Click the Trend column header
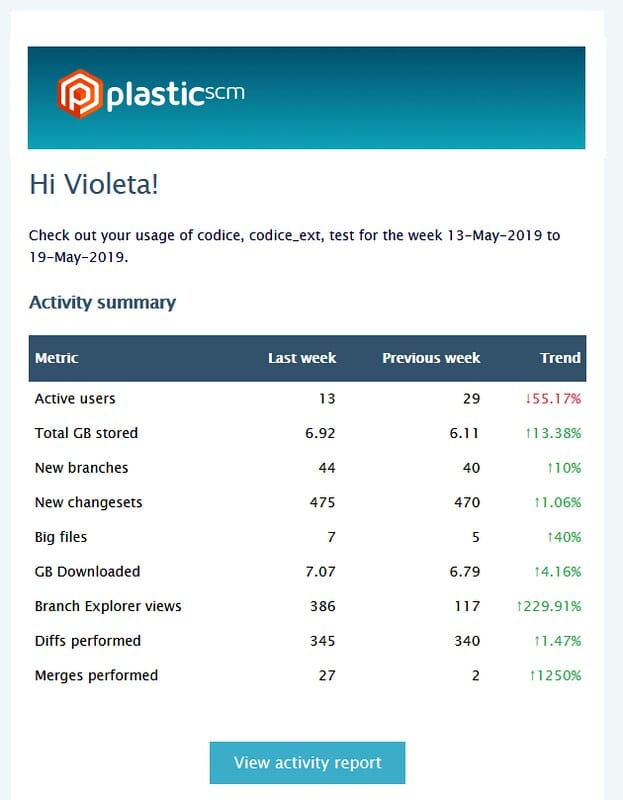Viewport: 623px width, 800px height. click(560, 358)
